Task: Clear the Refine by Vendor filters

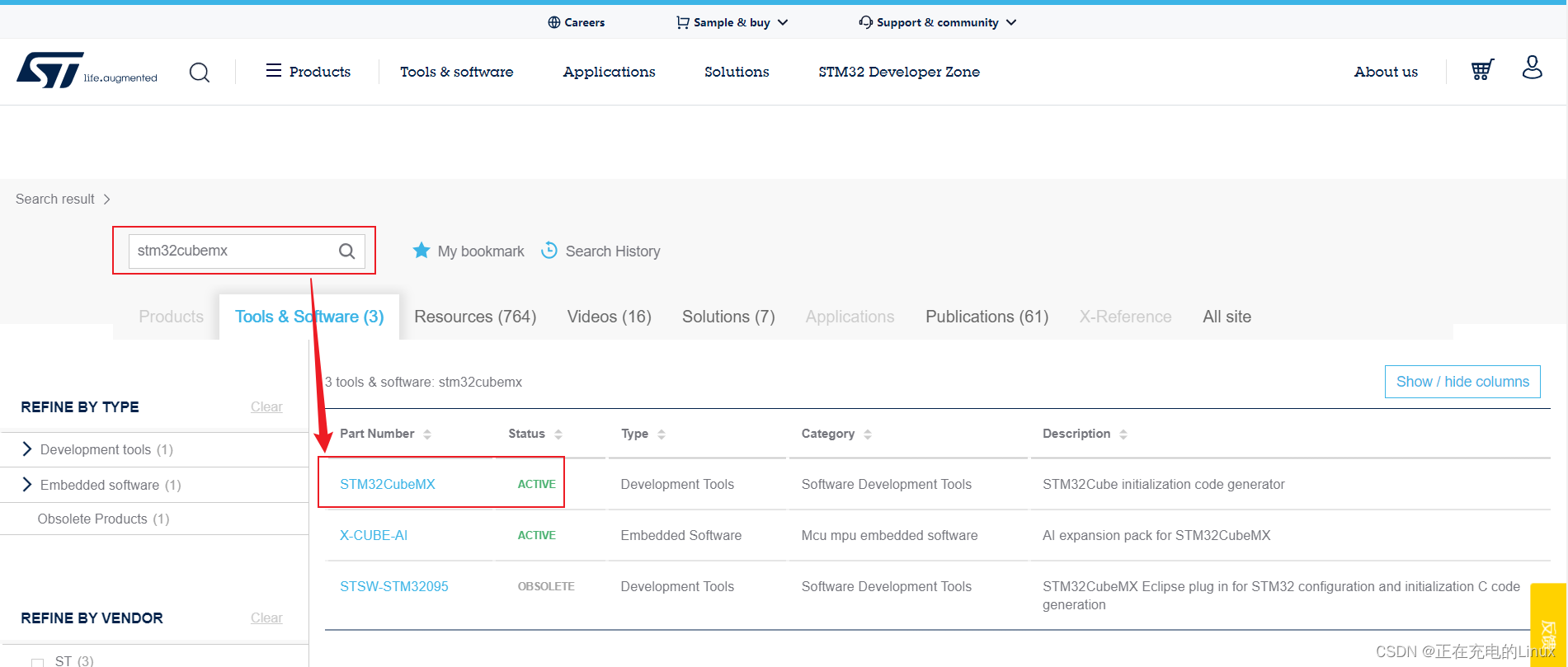Action: coord(266,618)
